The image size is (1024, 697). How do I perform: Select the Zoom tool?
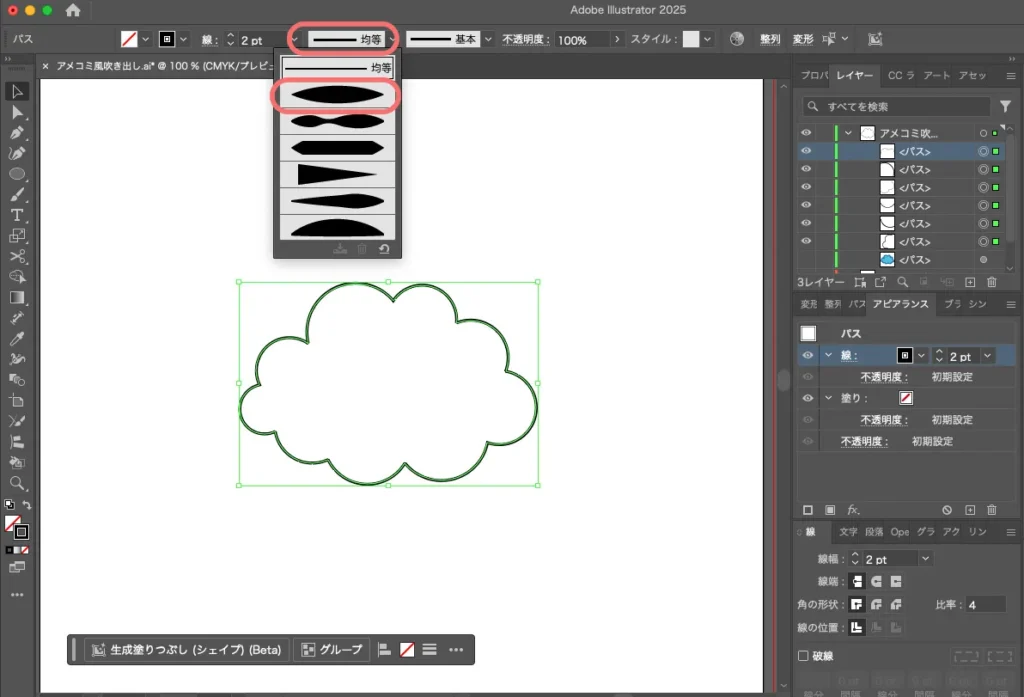17,483
